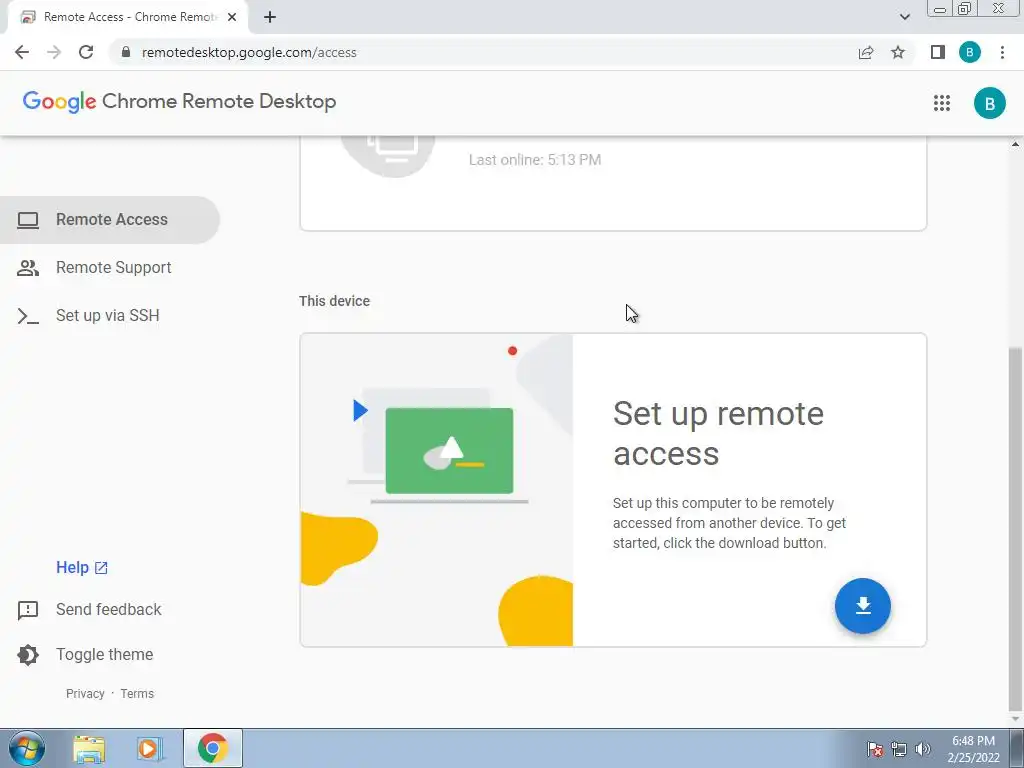Click Google Chrome Remote Desktop logo
Image resolution: width=1024 pixels, height=768 pixels.
tap(180, 101)
